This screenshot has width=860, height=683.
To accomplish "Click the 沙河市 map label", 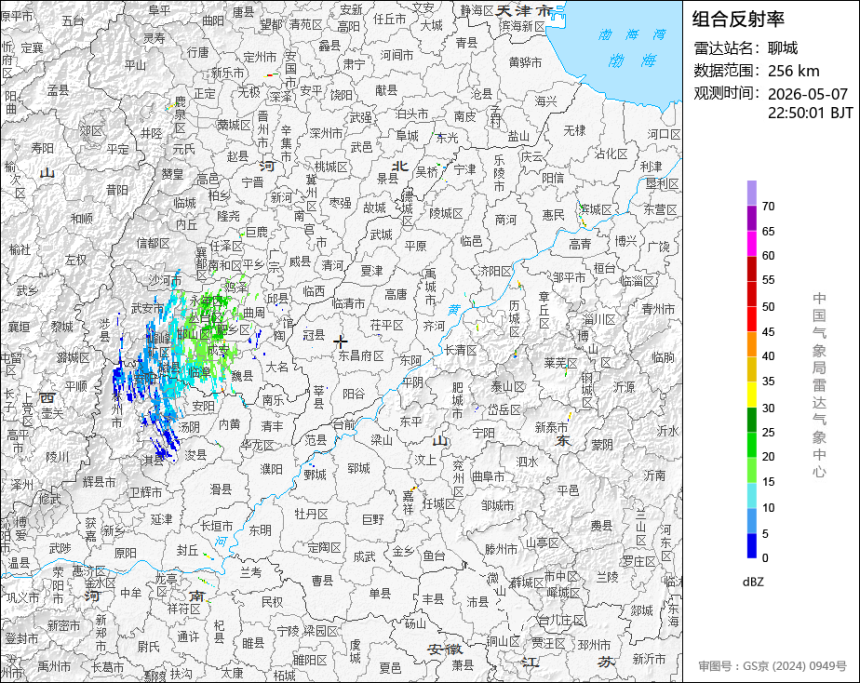I will pyautogui.click(x=165, y=280).
